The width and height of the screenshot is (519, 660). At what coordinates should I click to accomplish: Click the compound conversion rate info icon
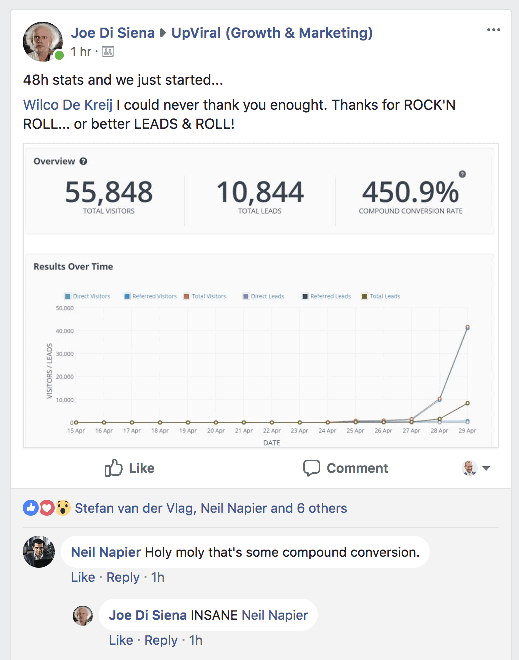pyautogui.click(x=462, y=174)
